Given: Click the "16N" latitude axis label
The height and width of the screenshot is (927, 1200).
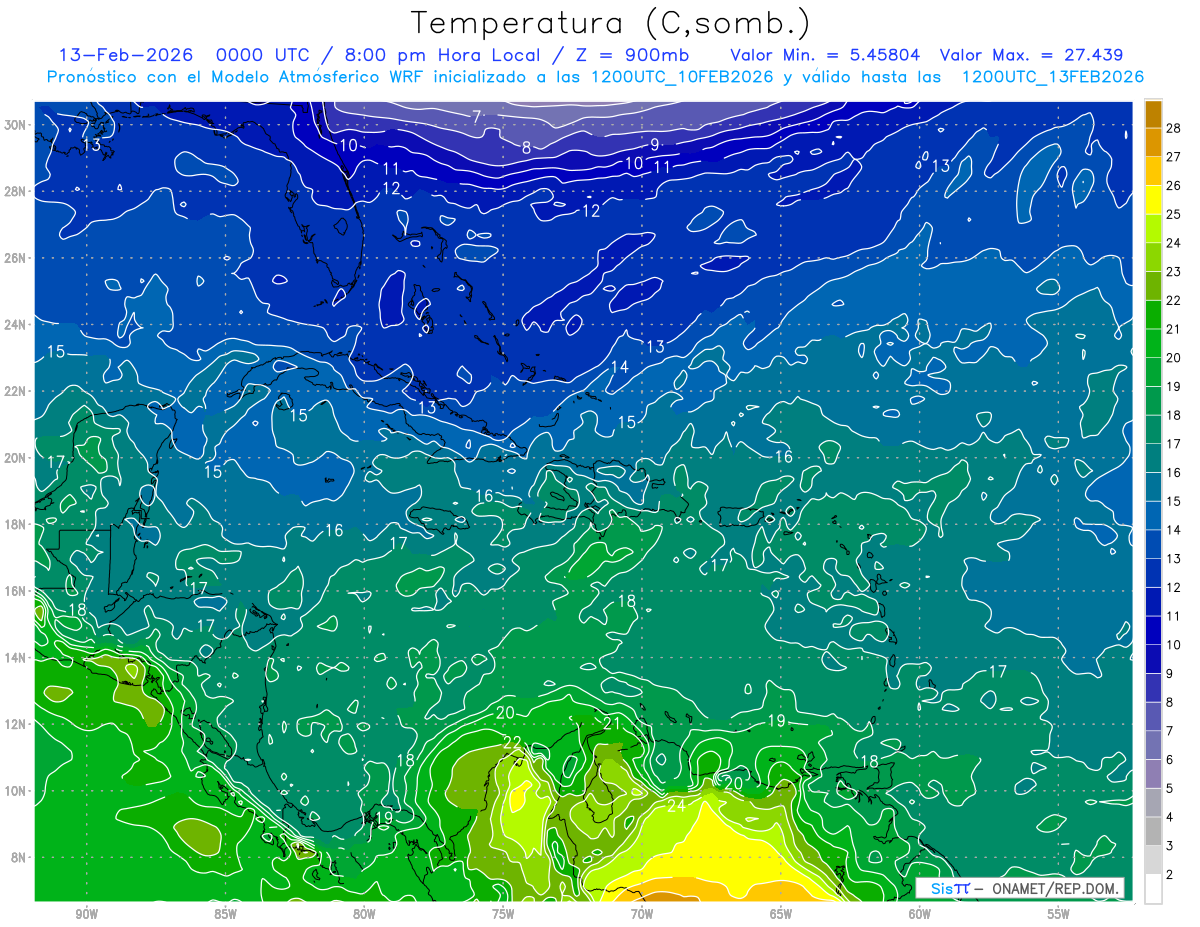Looking at the screenshot, I should [x=15, y=591].
